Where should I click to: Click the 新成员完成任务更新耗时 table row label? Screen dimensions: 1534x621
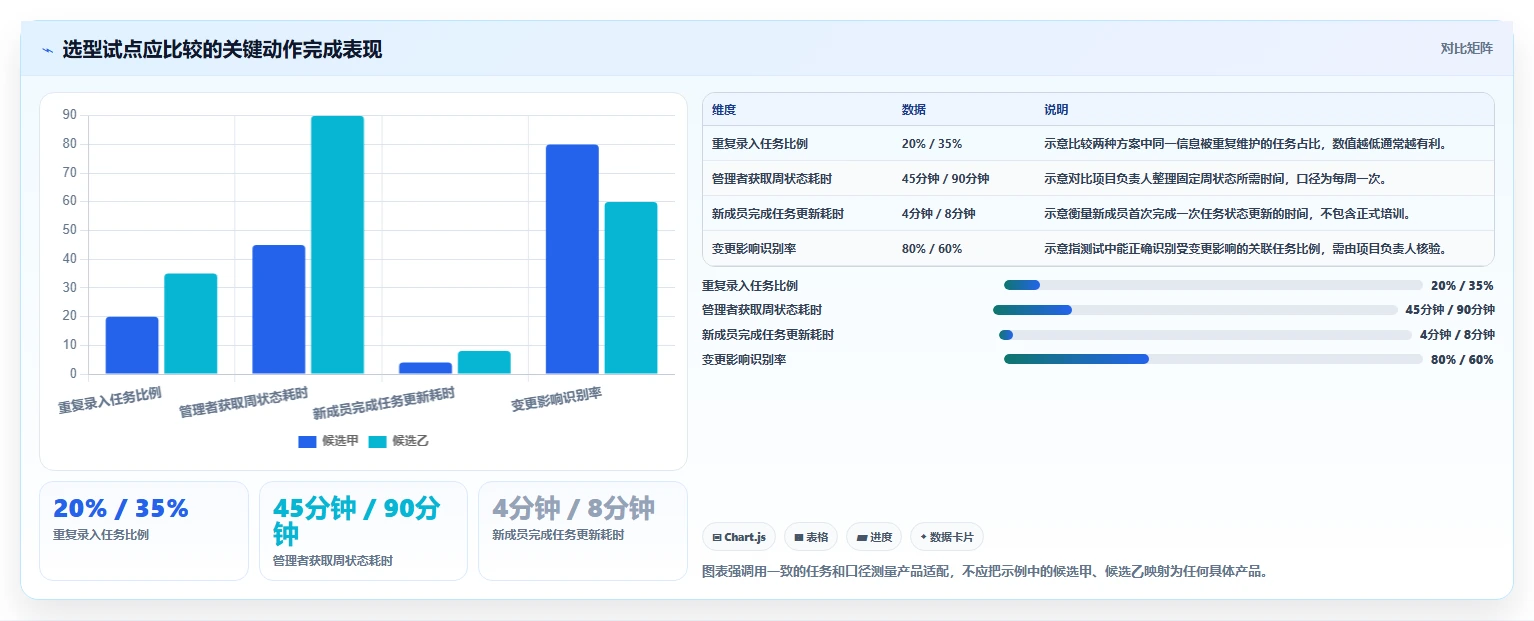(778, 214)
